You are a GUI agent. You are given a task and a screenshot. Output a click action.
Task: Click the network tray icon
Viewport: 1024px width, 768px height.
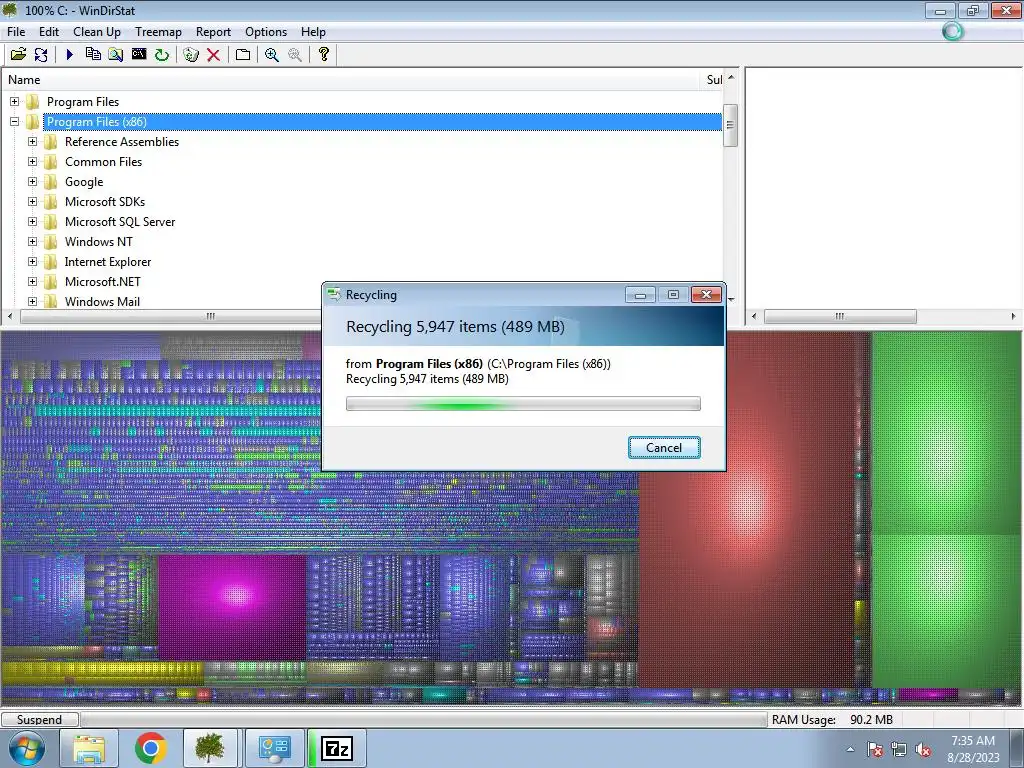click(899, 749)
